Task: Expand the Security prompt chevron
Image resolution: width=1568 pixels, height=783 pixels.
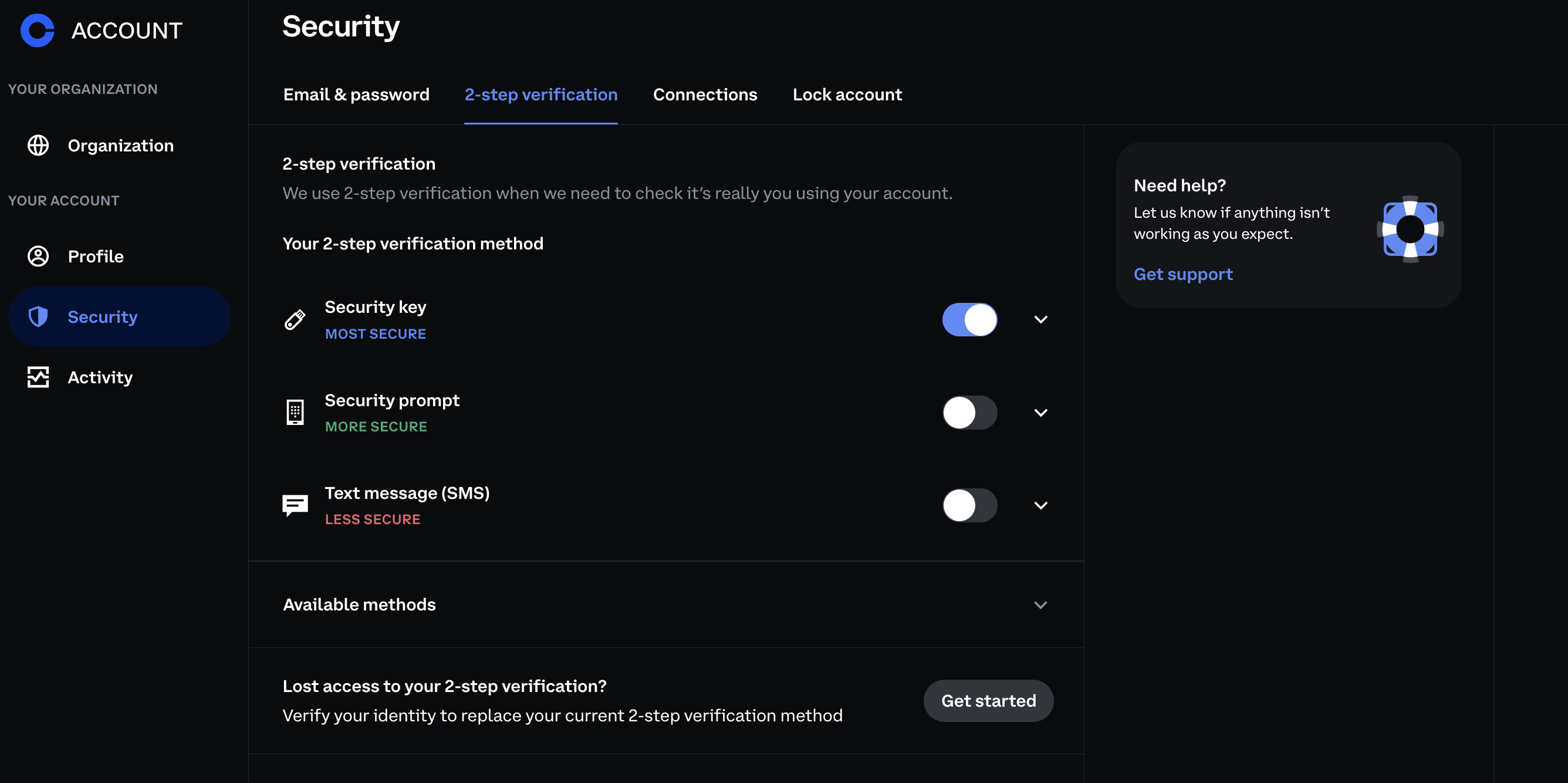Action: [x=1040, y=412]
